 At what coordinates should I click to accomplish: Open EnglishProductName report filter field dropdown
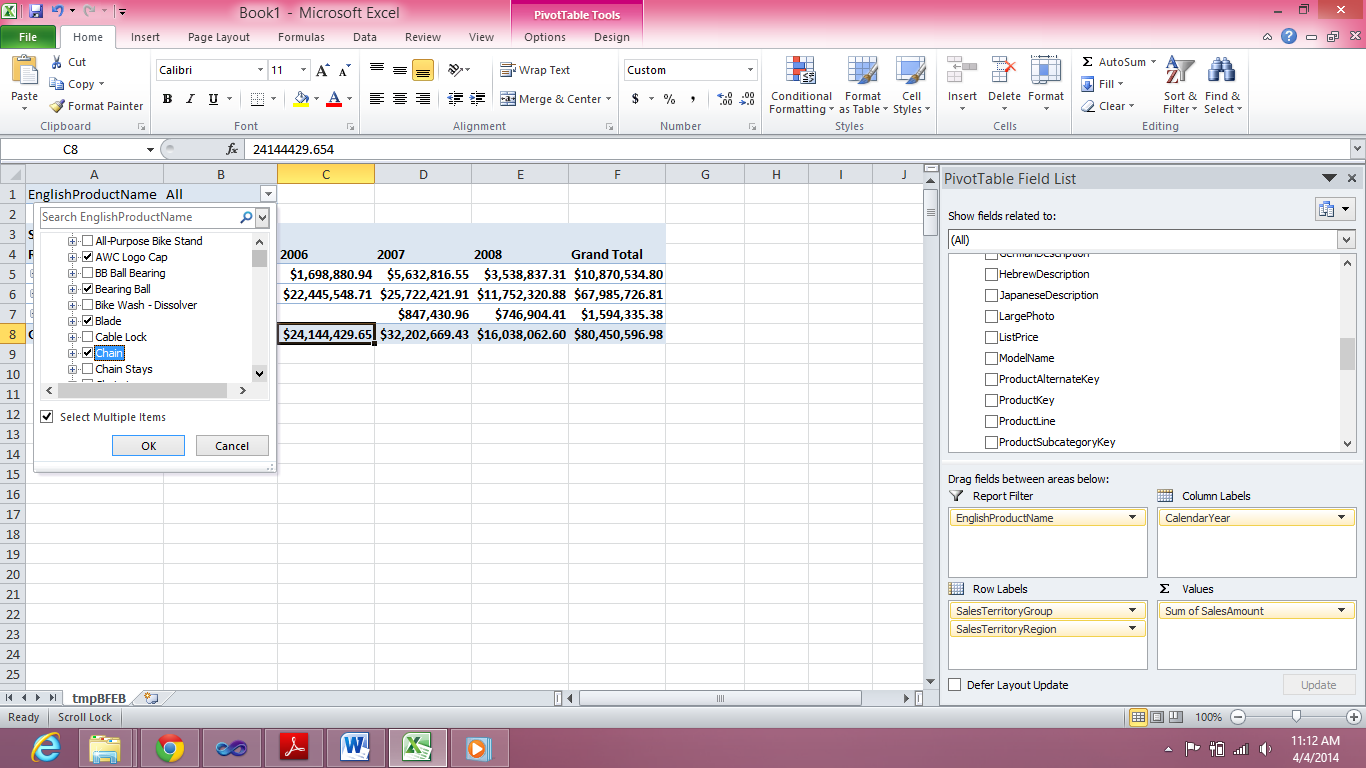point(1133,518)
